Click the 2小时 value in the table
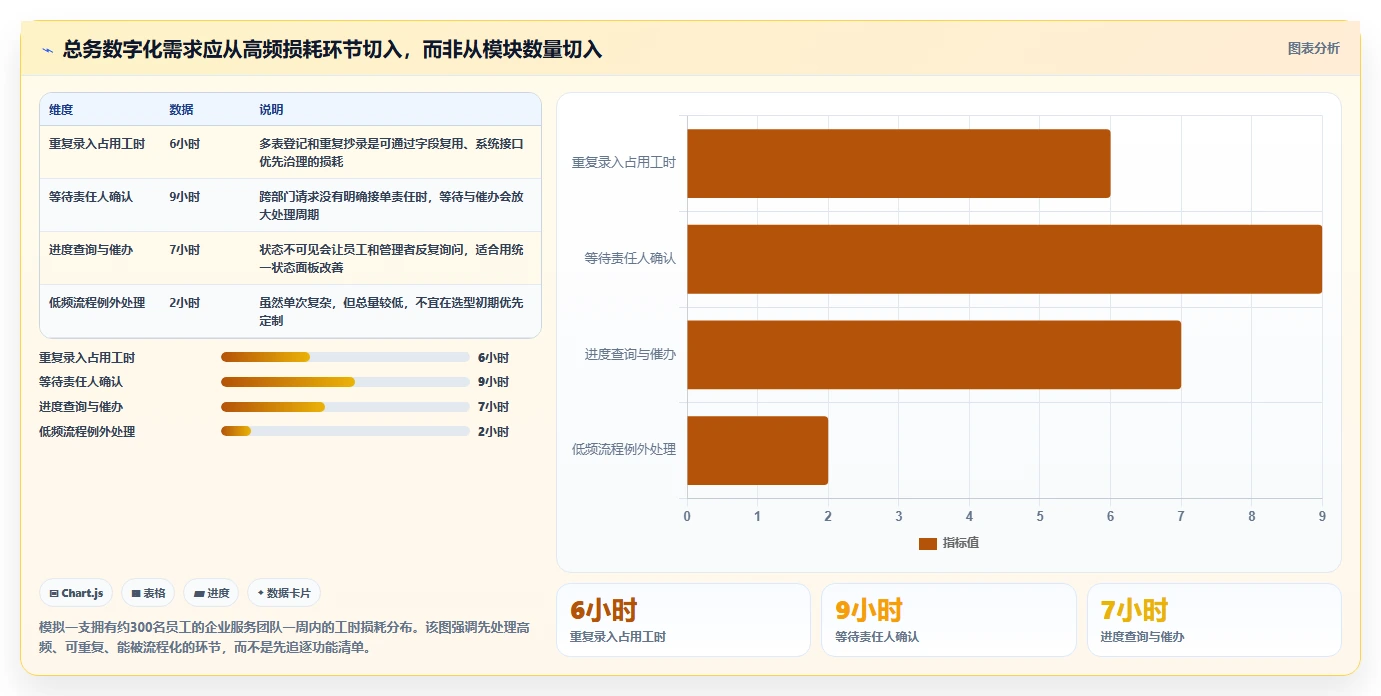The height and width of the screenshot is (696, 1381). (x=184, y=303)
